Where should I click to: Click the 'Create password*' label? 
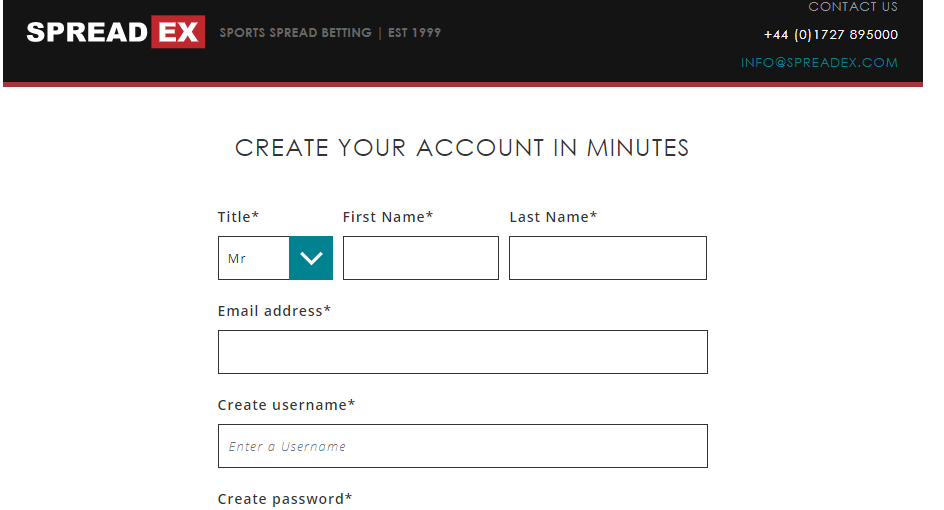coord(284,499)
